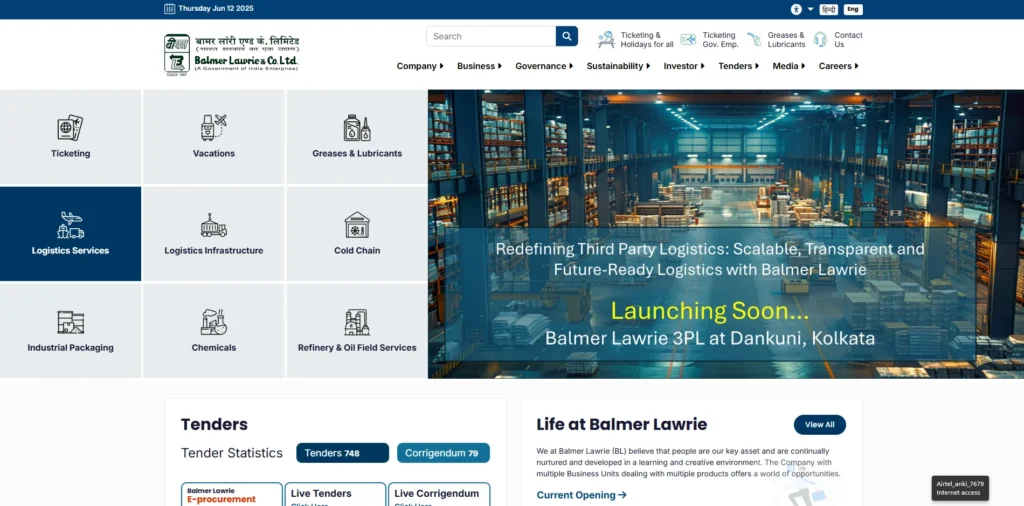1024x506 pixels.
Task: Open Greases & Lubricants header icon
Action: pyautogui.click(x=754, y=40)
